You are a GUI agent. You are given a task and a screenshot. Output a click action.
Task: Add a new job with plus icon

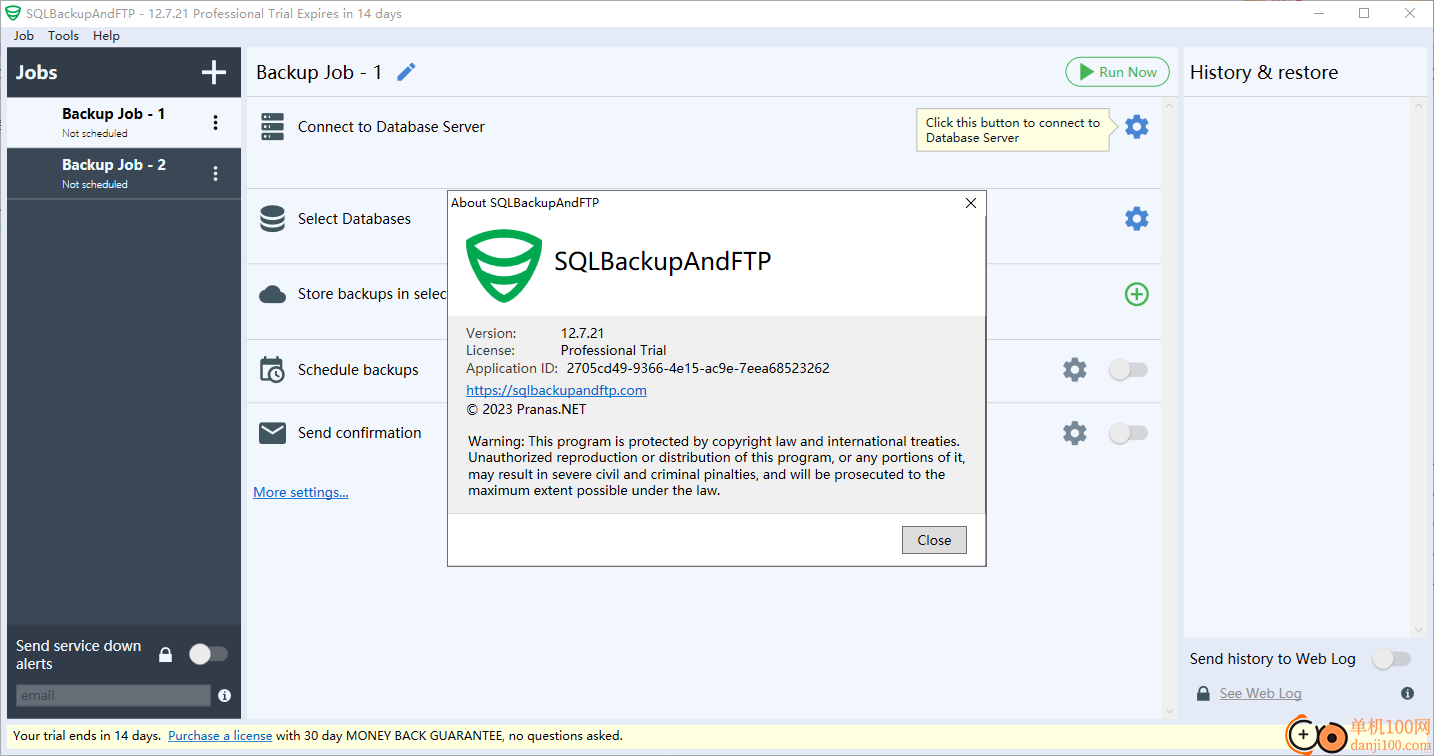pos(214,72)
